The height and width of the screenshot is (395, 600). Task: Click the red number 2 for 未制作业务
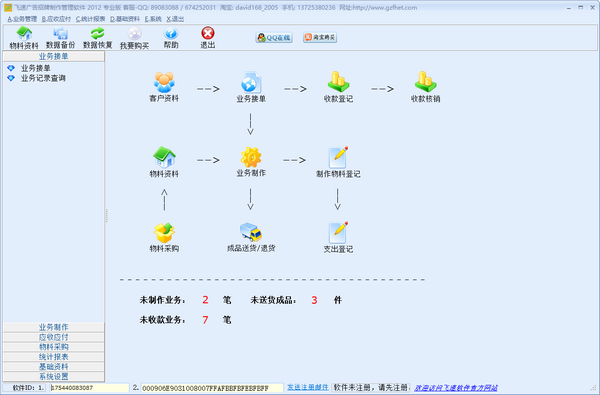[x=205, y=300]
